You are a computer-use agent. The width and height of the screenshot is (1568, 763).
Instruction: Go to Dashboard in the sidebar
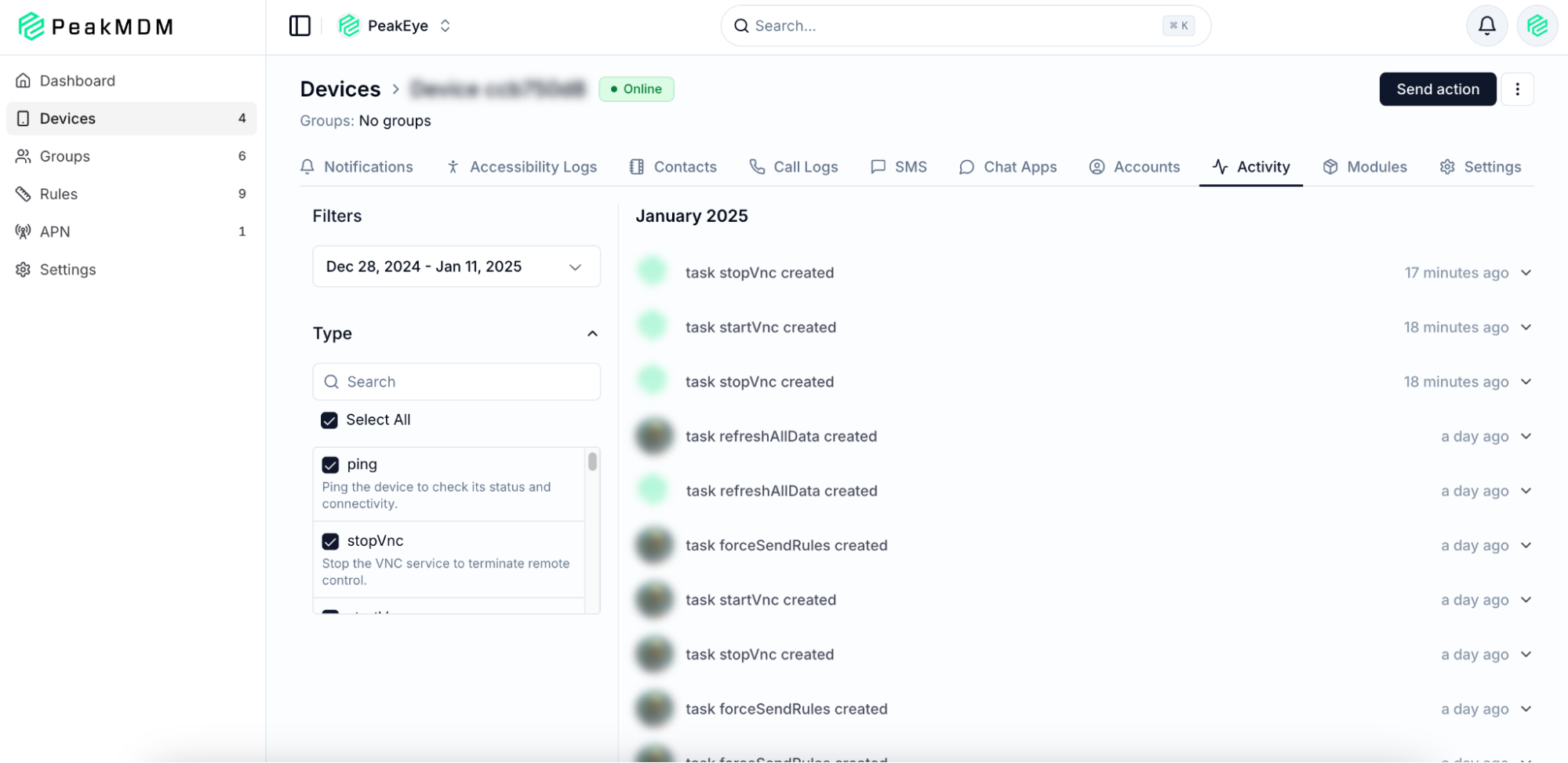click(x=77, y=81)
